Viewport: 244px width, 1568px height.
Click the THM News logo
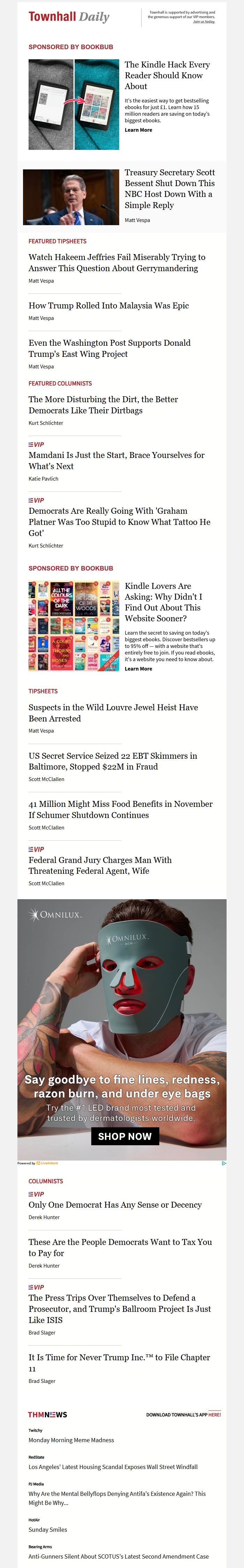click(47, 1415)
